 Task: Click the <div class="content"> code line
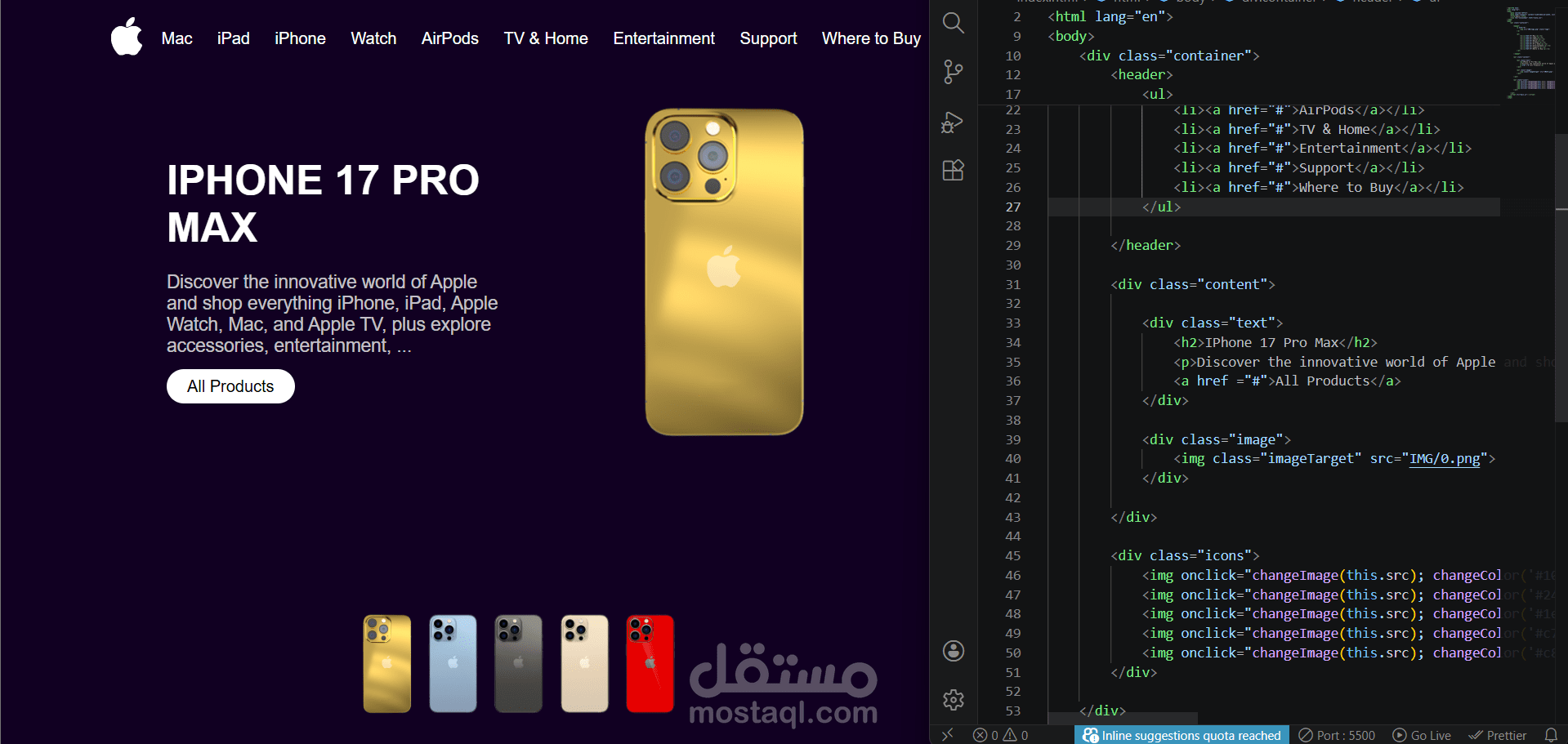point(1193,284)
